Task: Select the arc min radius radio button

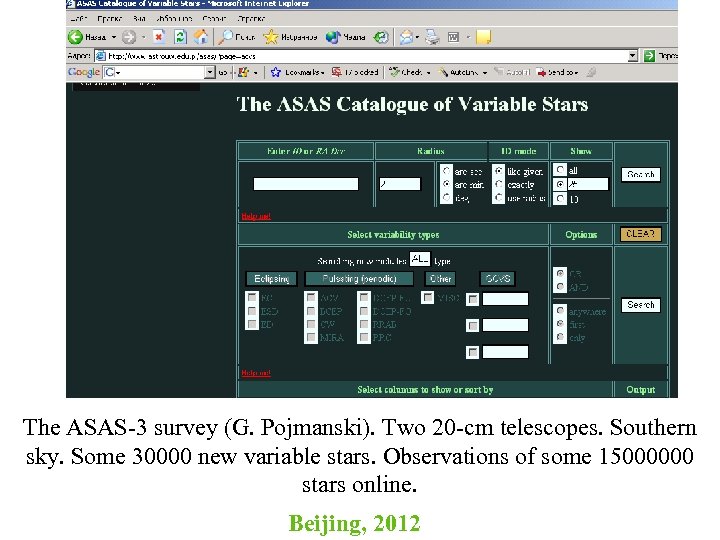Action: tap(446, 184)
